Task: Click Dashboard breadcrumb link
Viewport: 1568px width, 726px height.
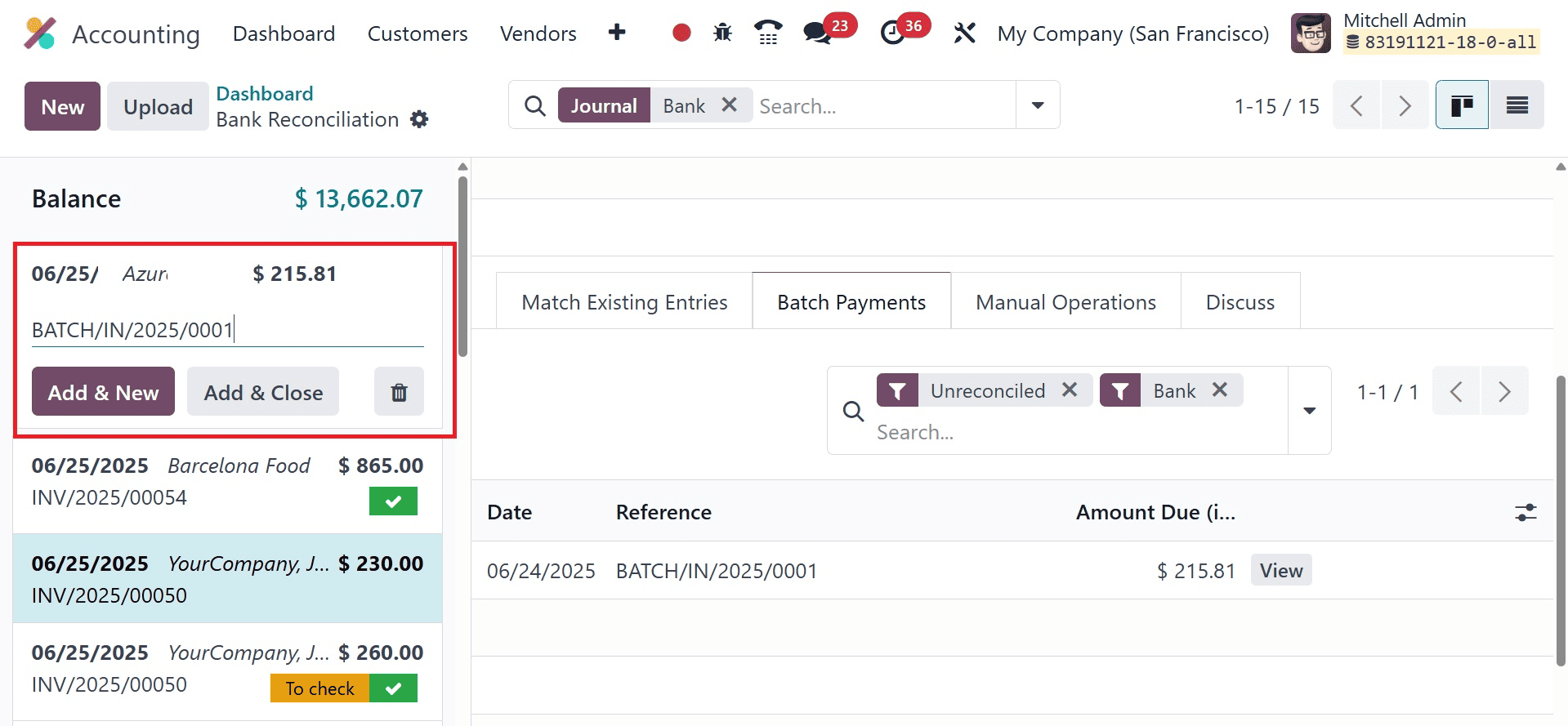Action: (265, 93)
